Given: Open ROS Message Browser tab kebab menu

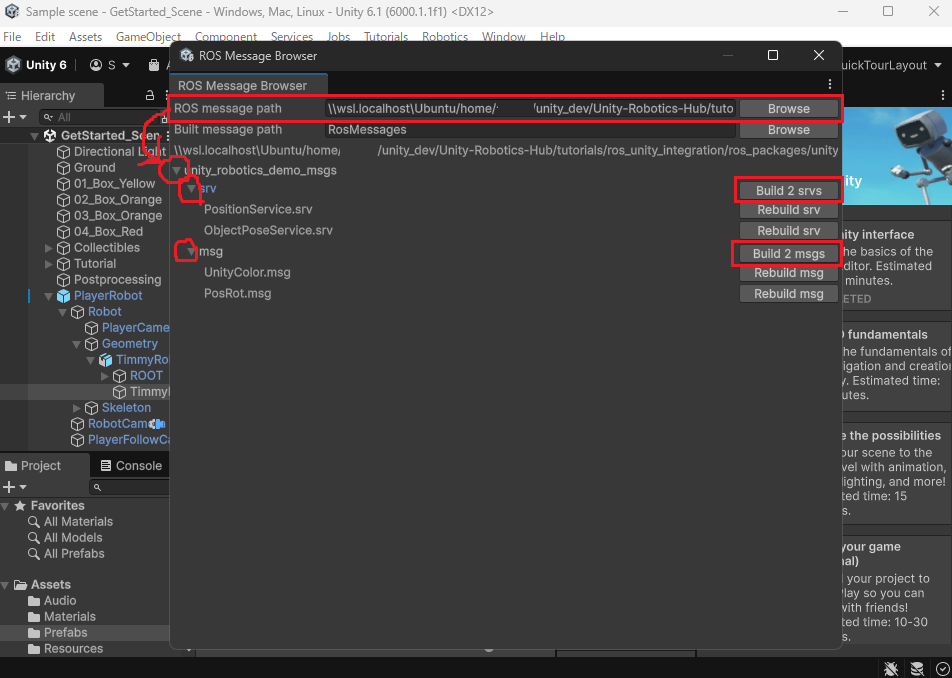Looking at the screenshot, I should 830,83.
